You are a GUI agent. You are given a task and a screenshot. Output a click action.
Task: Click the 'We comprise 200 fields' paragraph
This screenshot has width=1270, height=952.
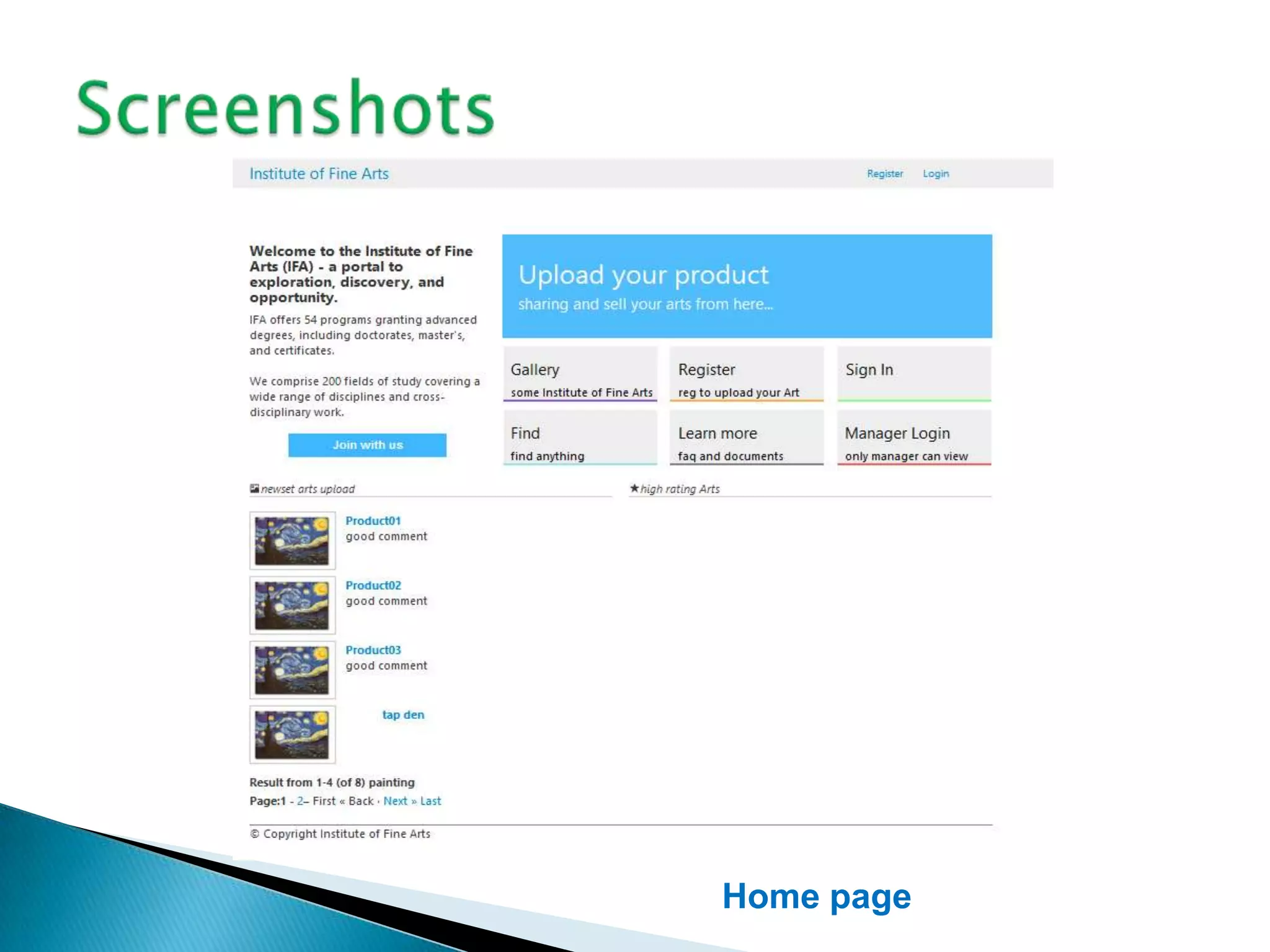(x=364, y=397)
